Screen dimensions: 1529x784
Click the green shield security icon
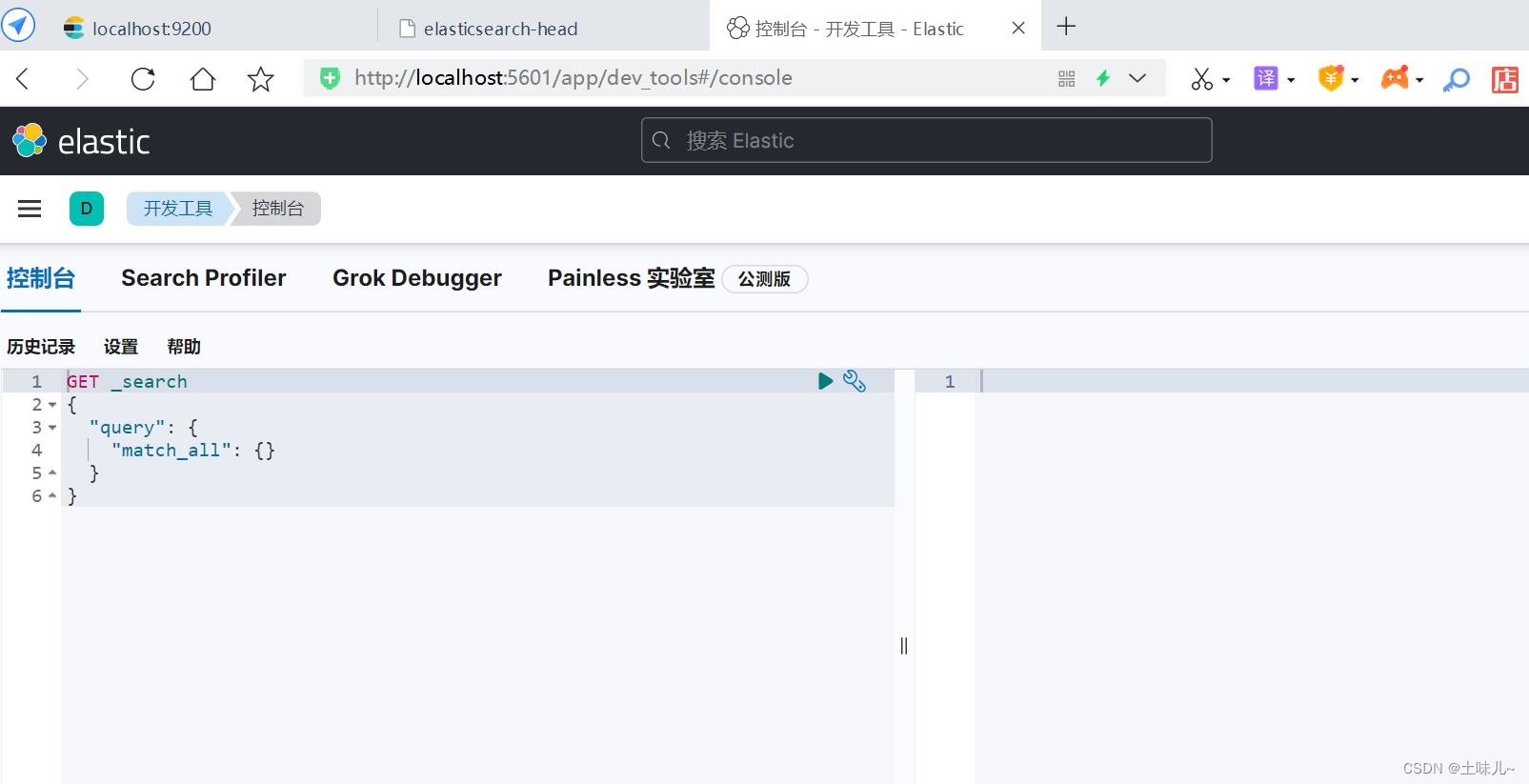(330, 78)
